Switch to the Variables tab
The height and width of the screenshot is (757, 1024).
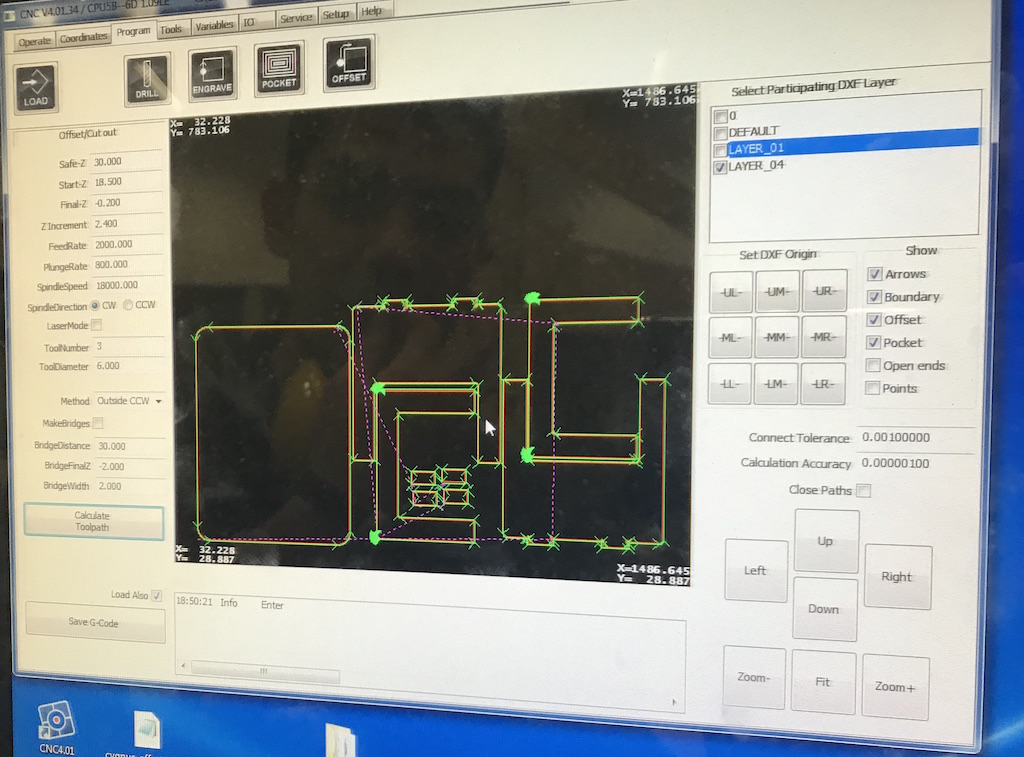(214, 25)
